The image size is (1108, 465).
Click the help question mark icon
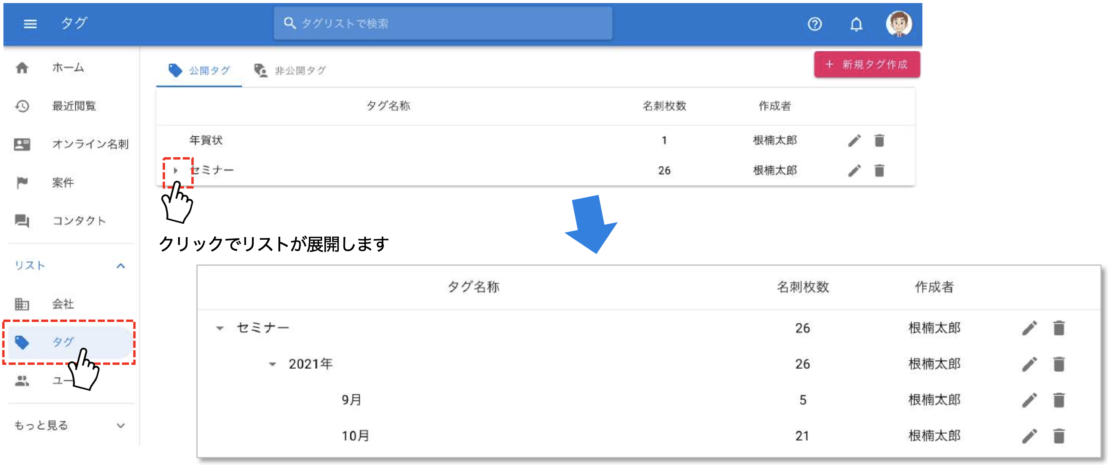(814, 24)
